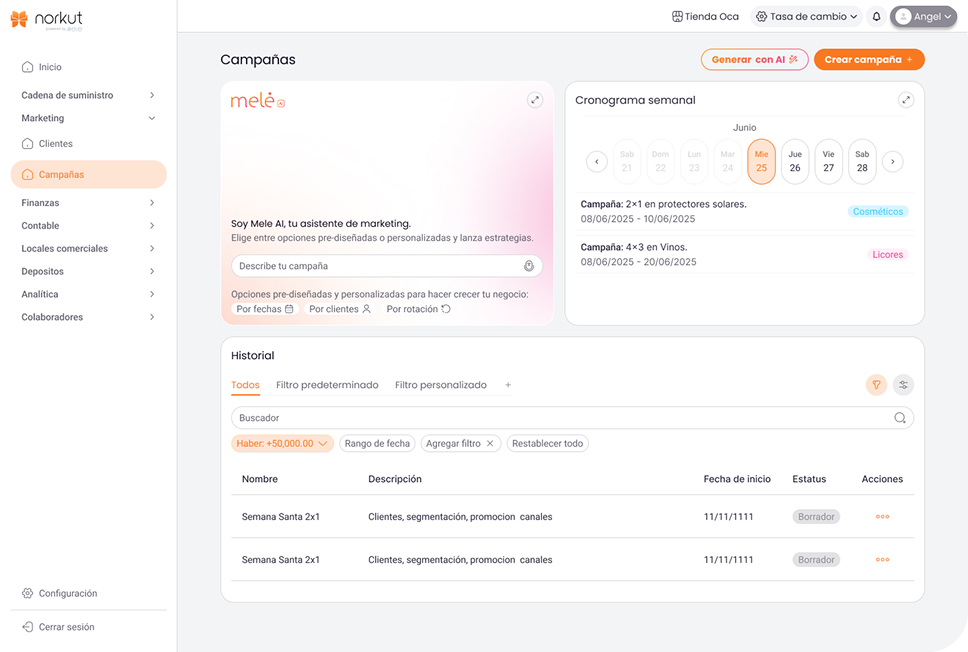Click search magnifier in Buscador field

click(900, 418)
